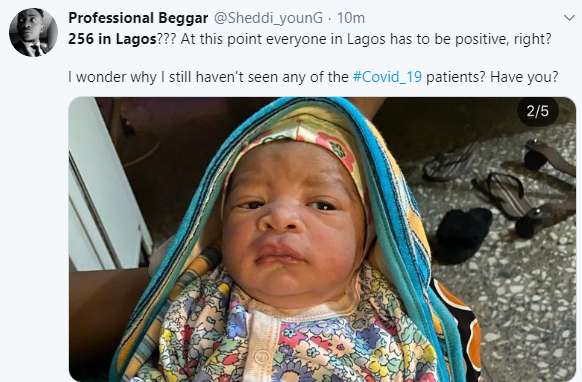Visit the @Sheddi_younG handle
The height and width of the screenshot is (382, 582).
(268, 18)
